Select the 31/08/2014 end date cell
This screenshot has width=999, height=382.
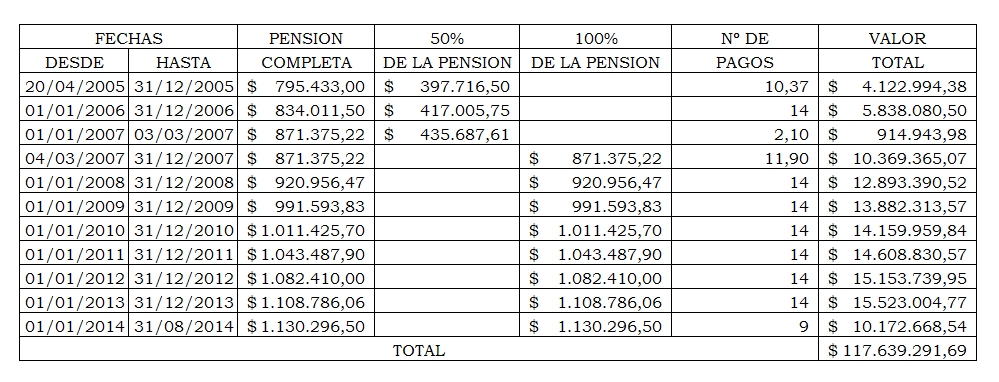[183, 326]
